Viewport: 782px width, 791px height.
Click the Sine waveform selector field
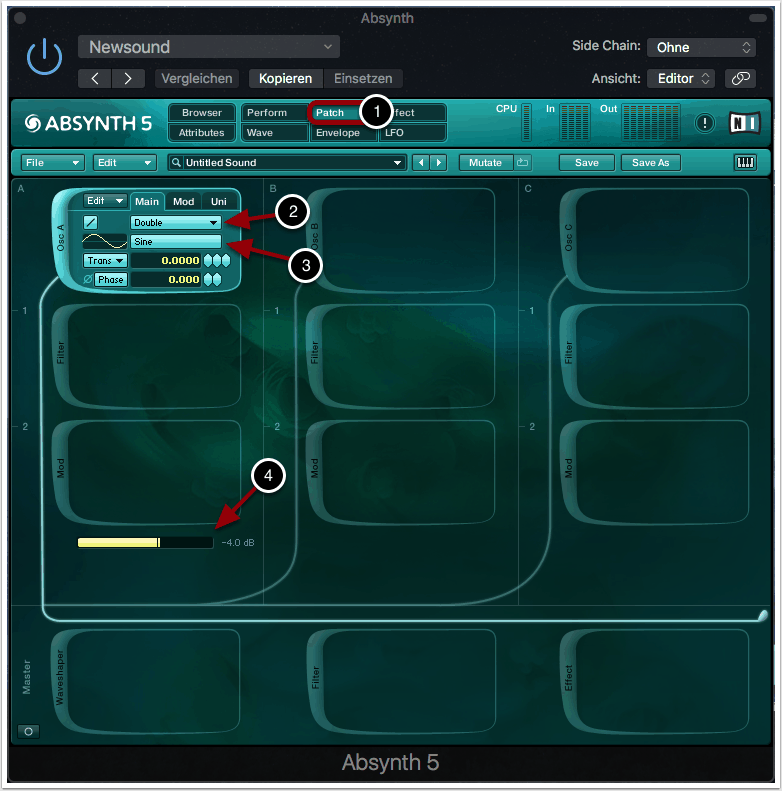(176, 242)
